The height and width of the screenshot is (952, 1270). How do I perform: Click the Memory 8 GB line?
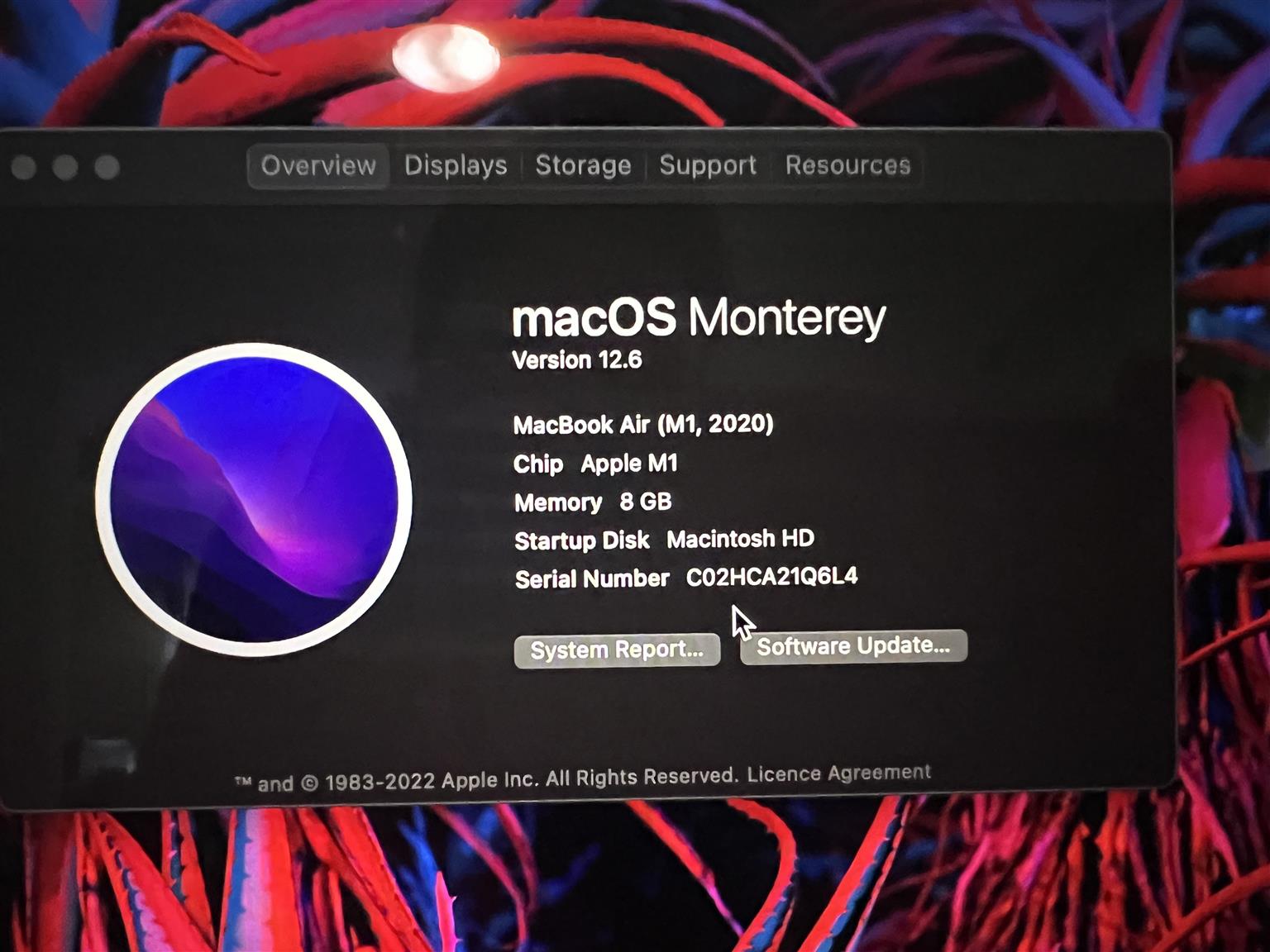tap(592, 502)
